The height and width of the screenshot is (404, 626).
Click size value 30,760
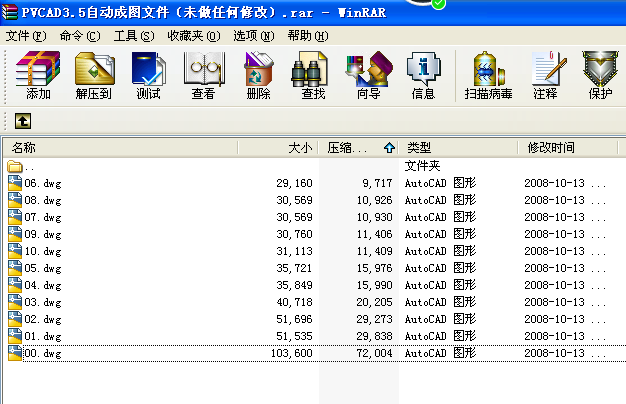click(294, 234)
